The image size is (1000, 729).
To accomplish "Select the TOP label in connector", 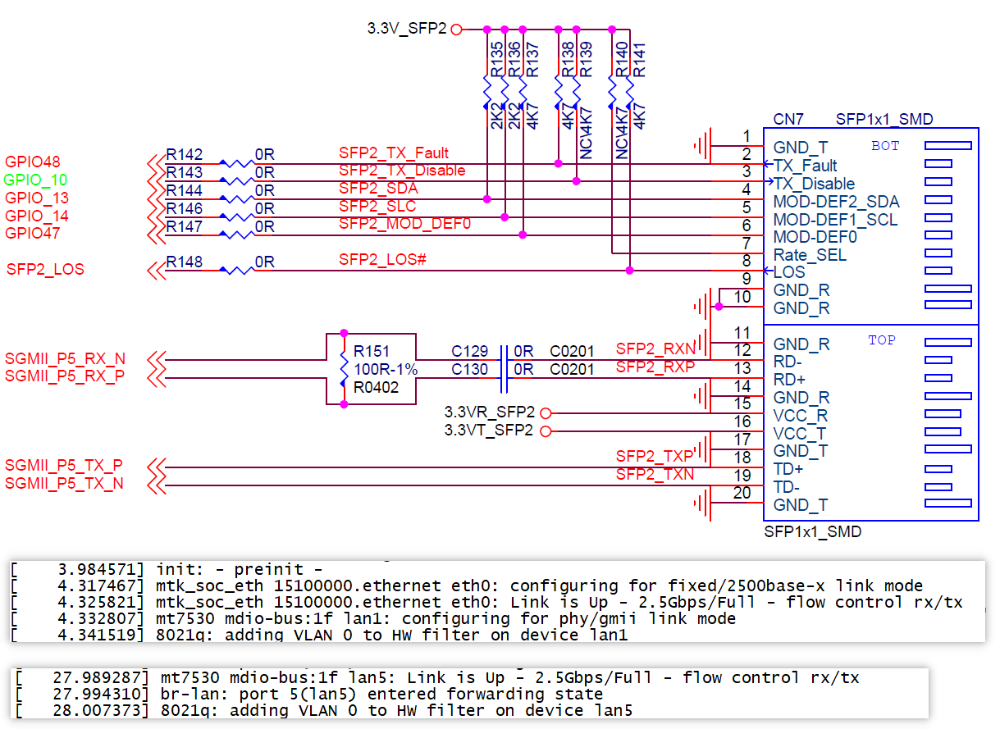I will (881, 341).
